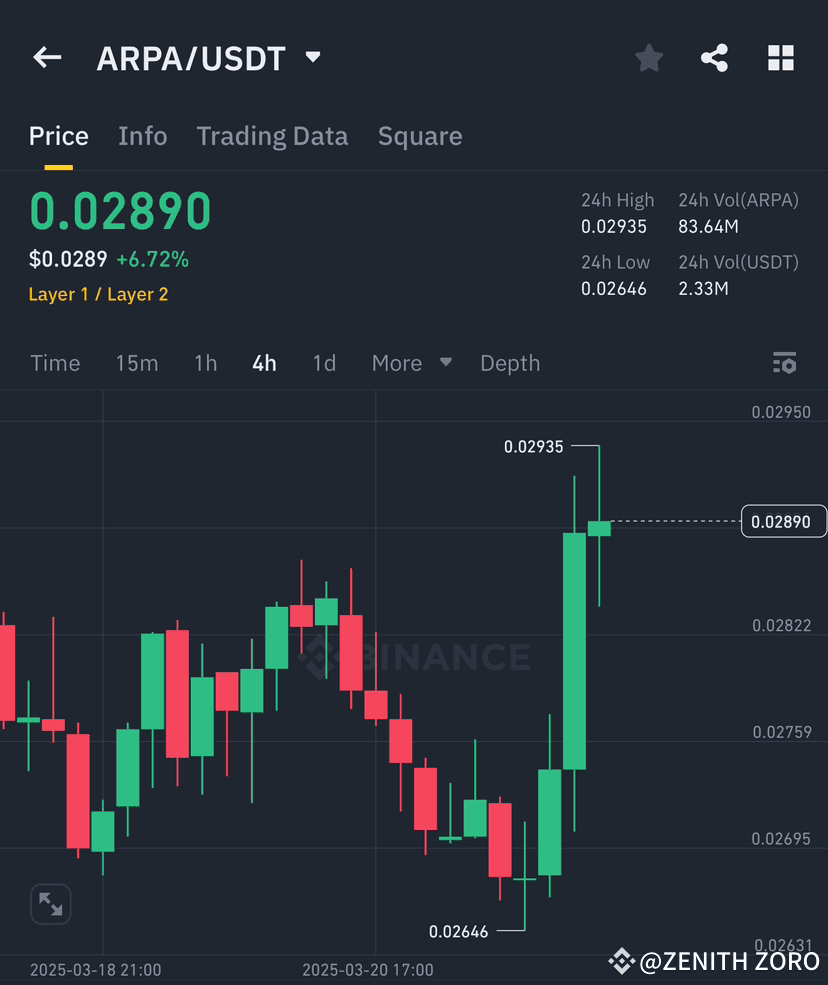Image resolution: width=828 pixels, height=985 pixels.
Task: Open the Info tab
Action: coord(142,136)
